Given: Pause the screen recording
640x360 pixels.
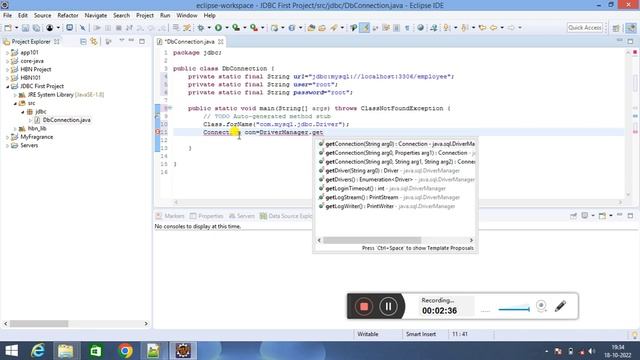Looking at the screenshot, I should [388, 306].
